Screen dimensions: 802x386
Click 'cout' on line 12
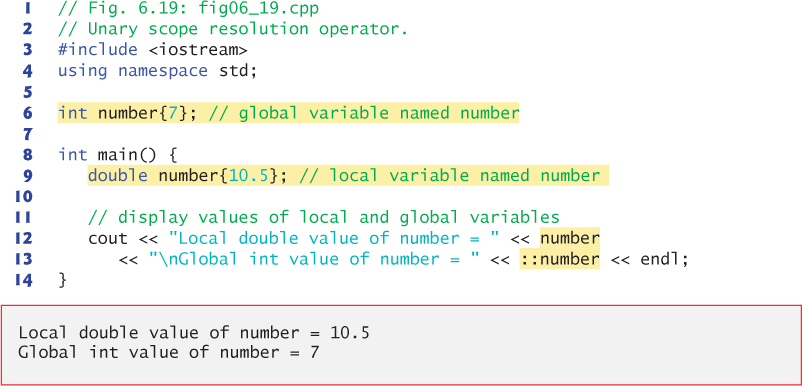(x=108, y=238)
